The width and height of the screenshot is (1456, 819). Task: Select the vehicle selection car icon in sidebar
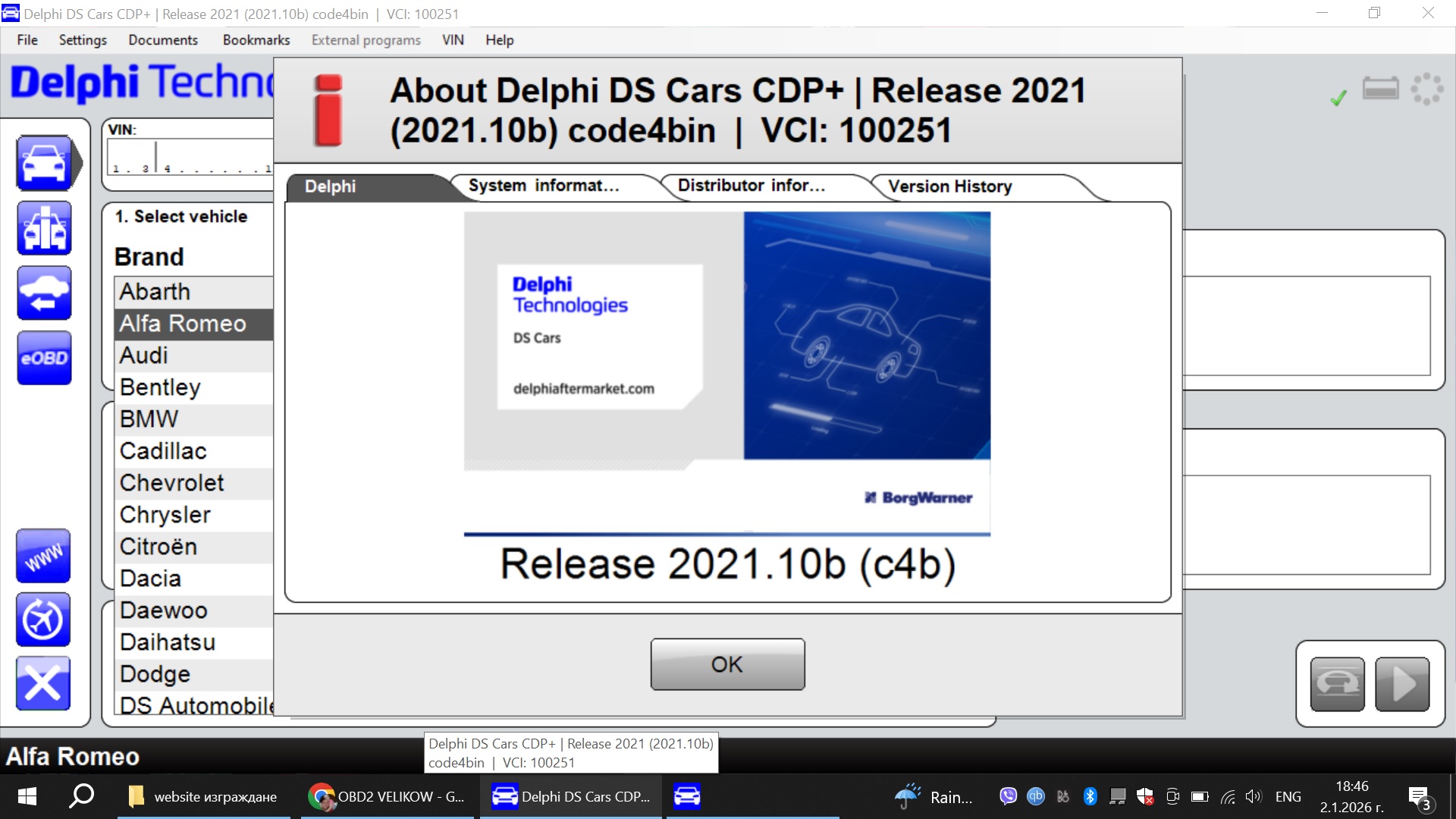point(44,162)
